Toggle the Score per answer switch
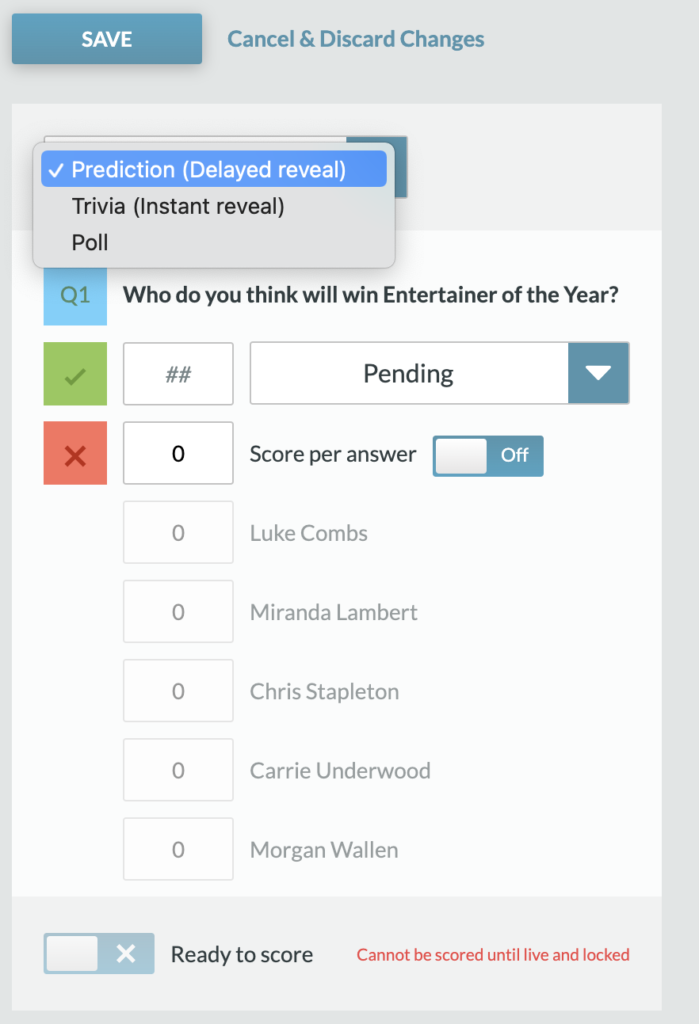Viewport: 699px width, 1024px height. (488, 455)
